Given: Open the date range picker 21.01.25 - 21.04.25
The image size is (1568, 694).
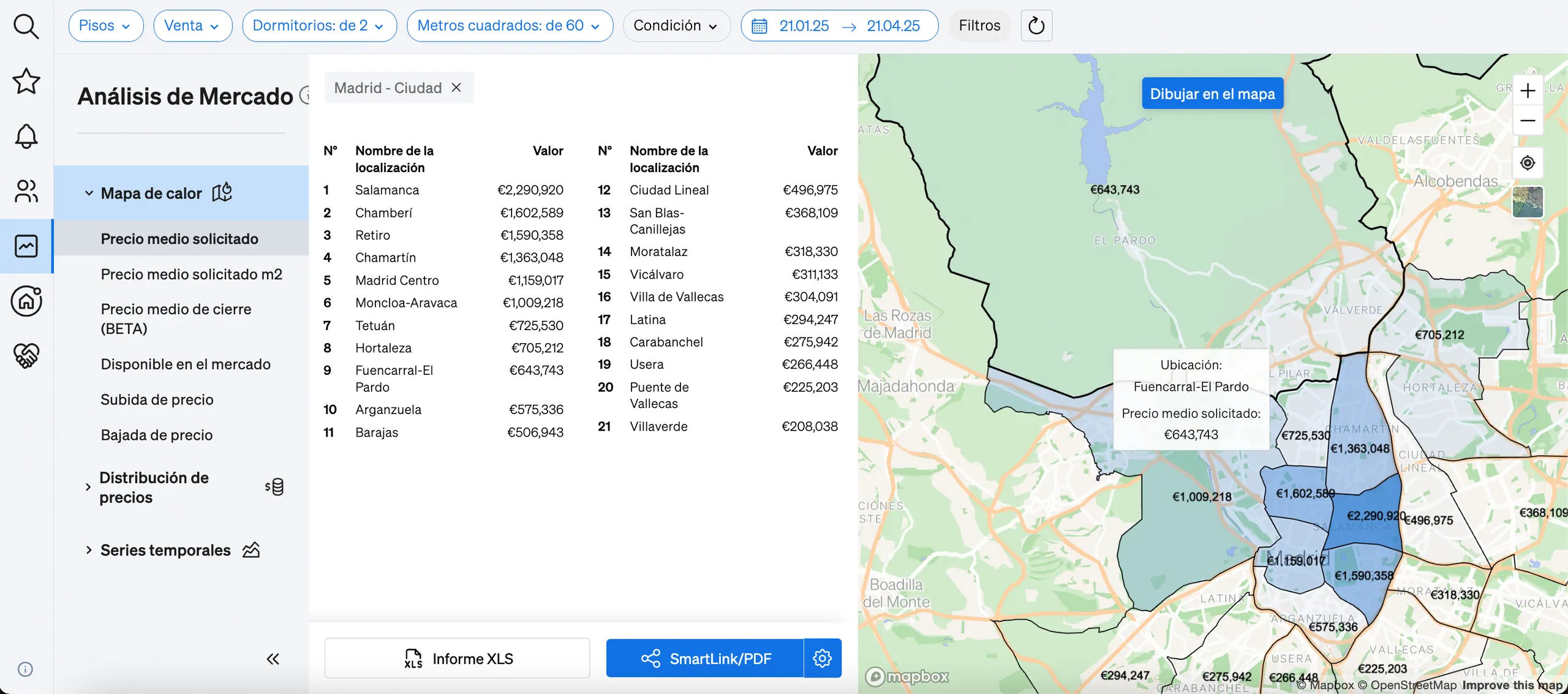Looking at the screenshot, I should (x=839, y=26).
